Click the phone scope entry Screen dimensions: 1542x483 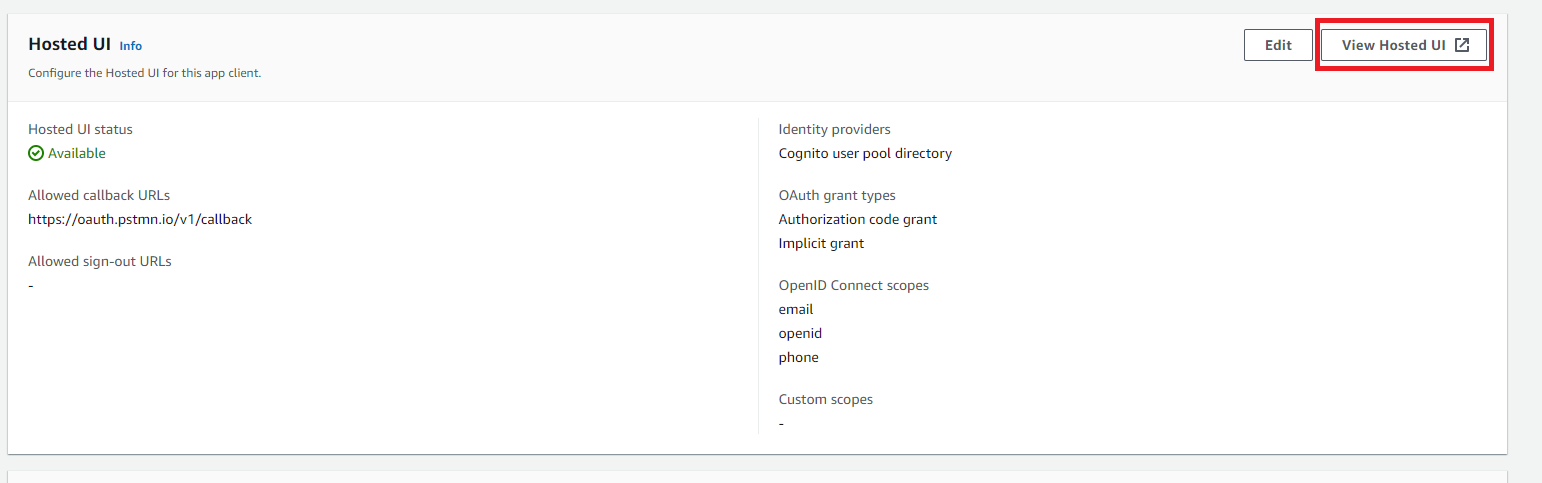798,357
